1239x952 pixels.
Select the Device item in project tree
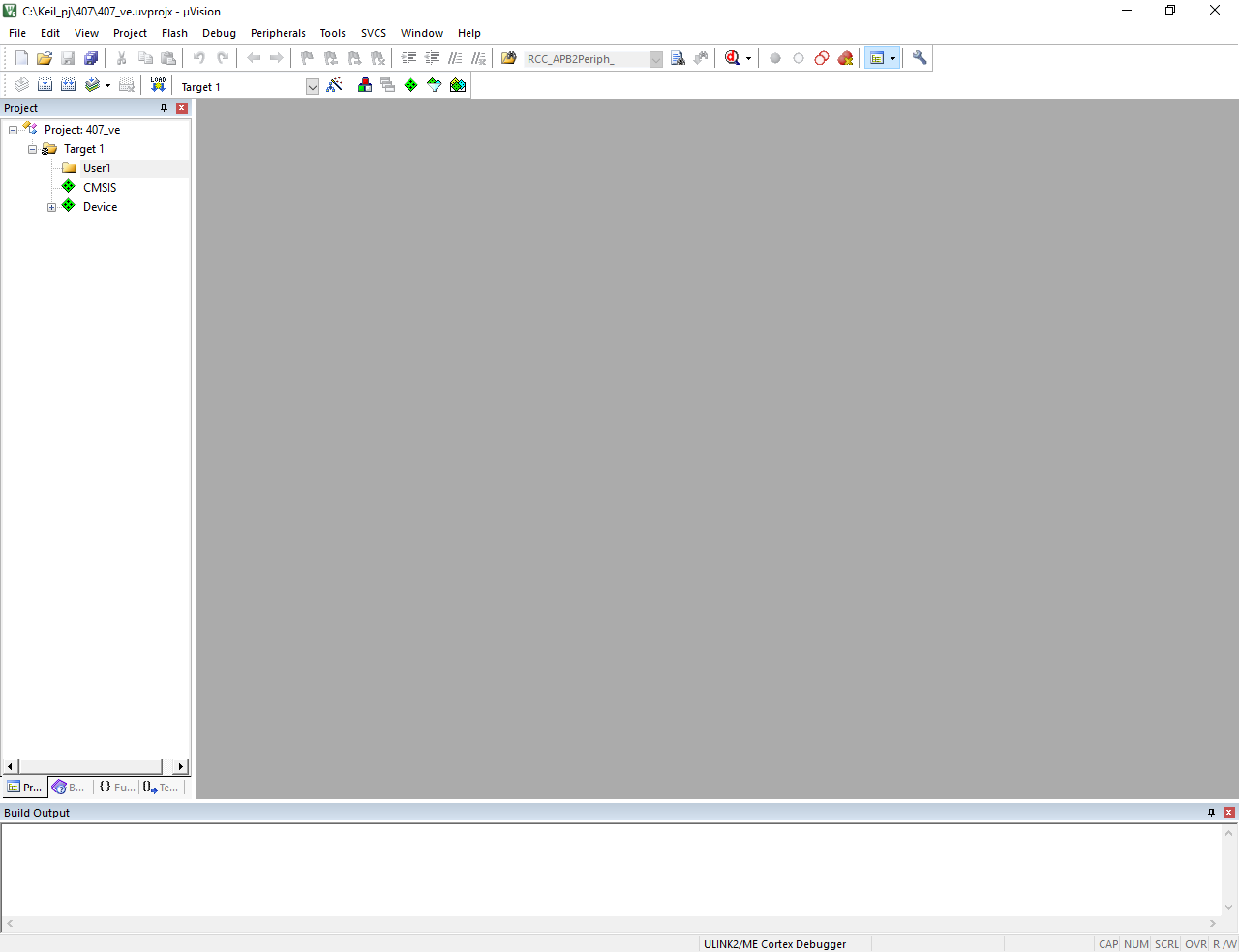(100, 207)
